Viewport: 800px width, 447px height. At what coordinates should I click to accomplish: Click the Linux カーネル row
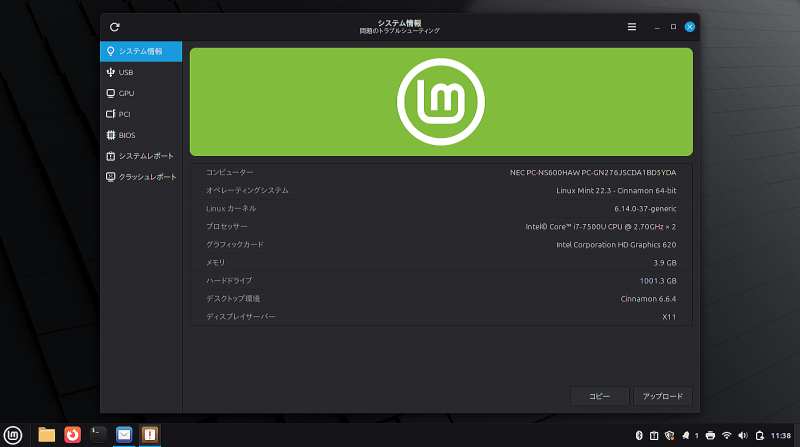click(441, 208)
